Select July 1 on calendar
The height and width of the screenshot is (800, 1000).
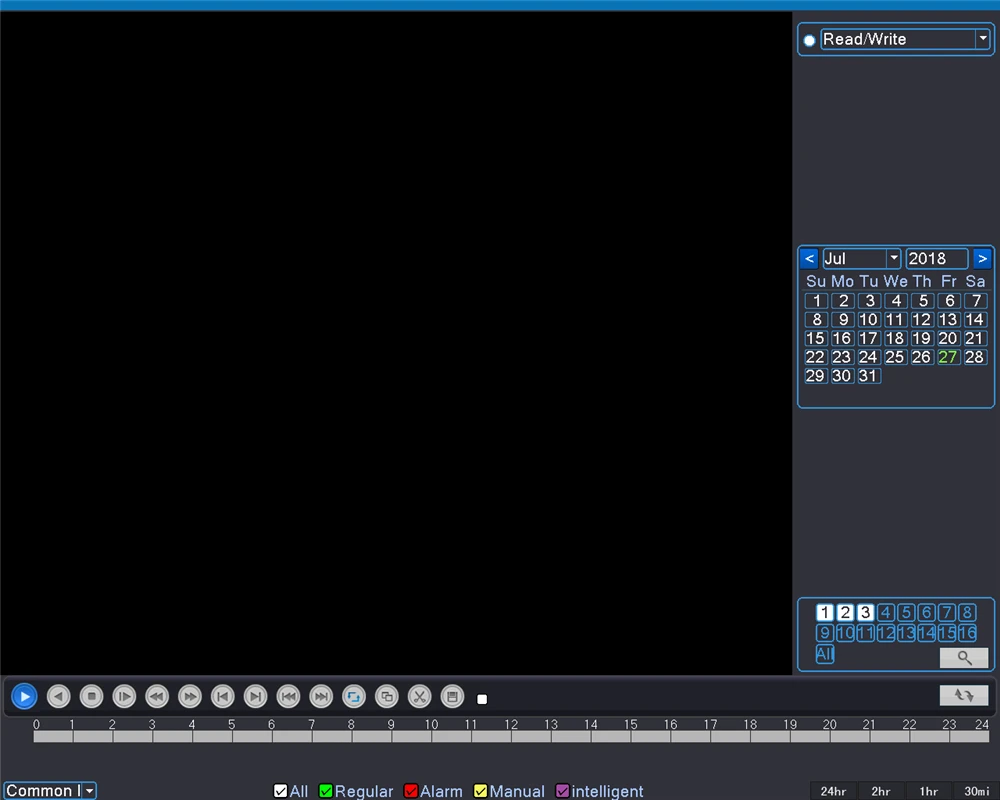coord(816,300)
